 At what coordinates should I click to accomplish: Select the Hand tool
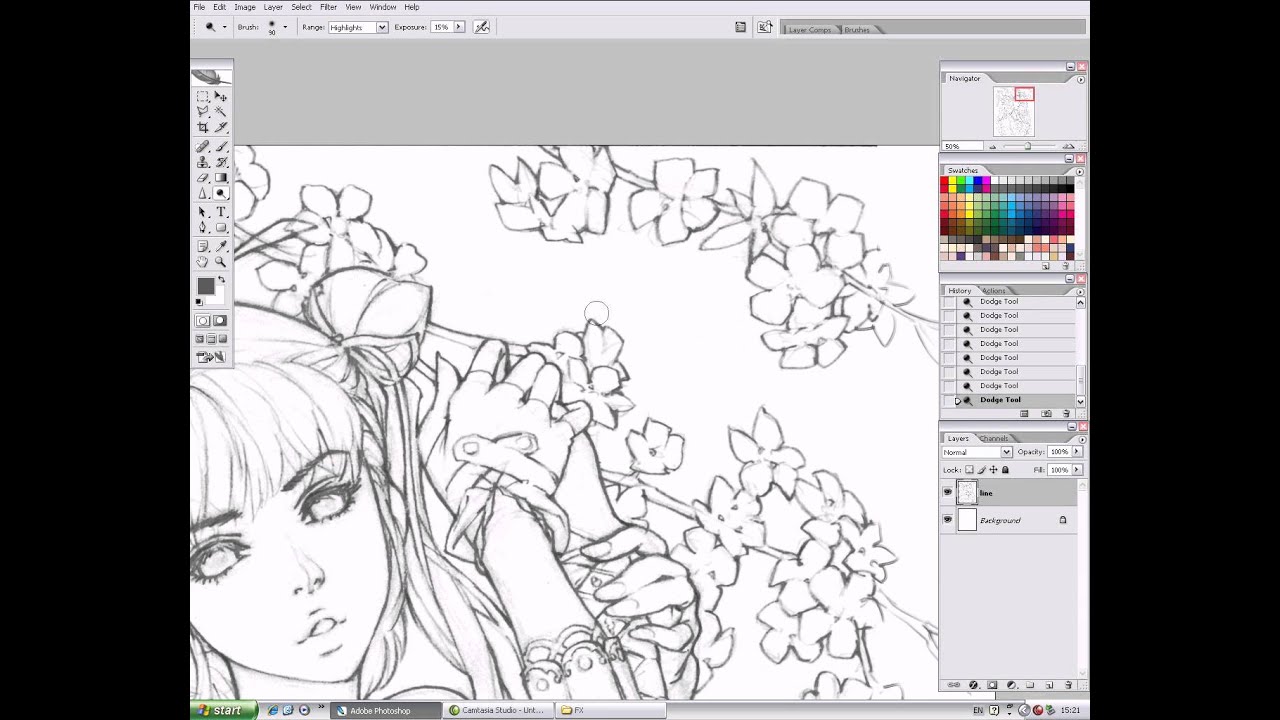point(203,262)
